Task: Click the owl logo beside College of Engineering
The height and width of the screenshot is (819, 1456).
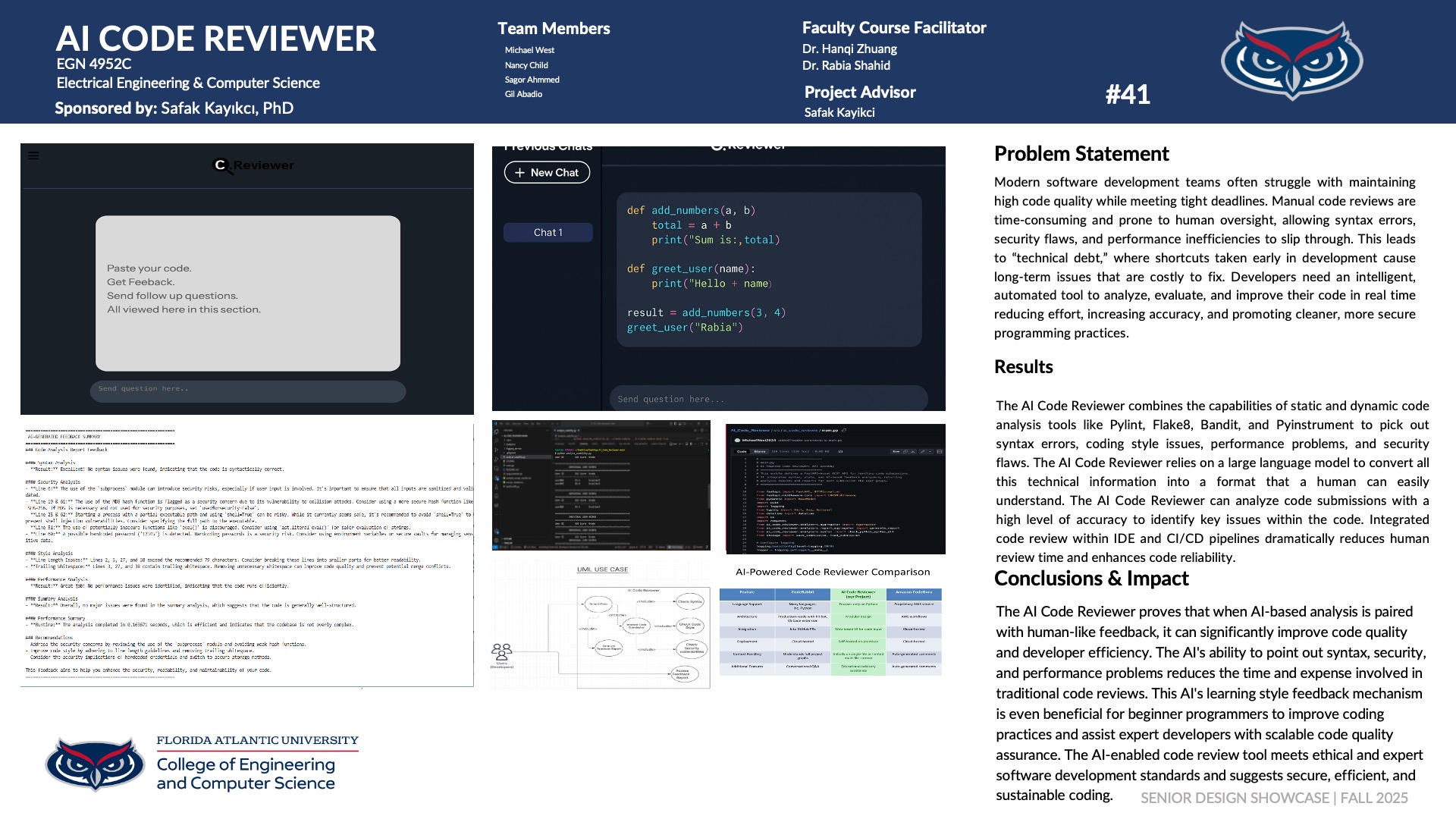Action: tap(96, 764)
